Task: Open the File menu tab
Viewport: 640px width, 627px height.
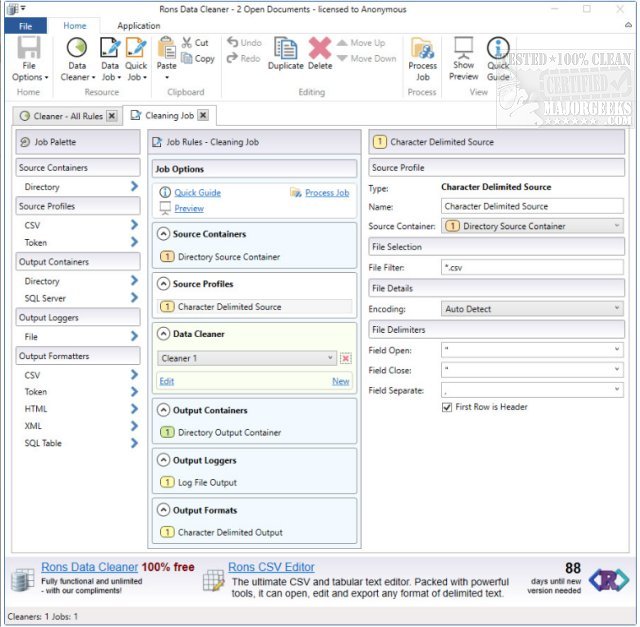Action: pyautogui.click(x=25, y=26)
